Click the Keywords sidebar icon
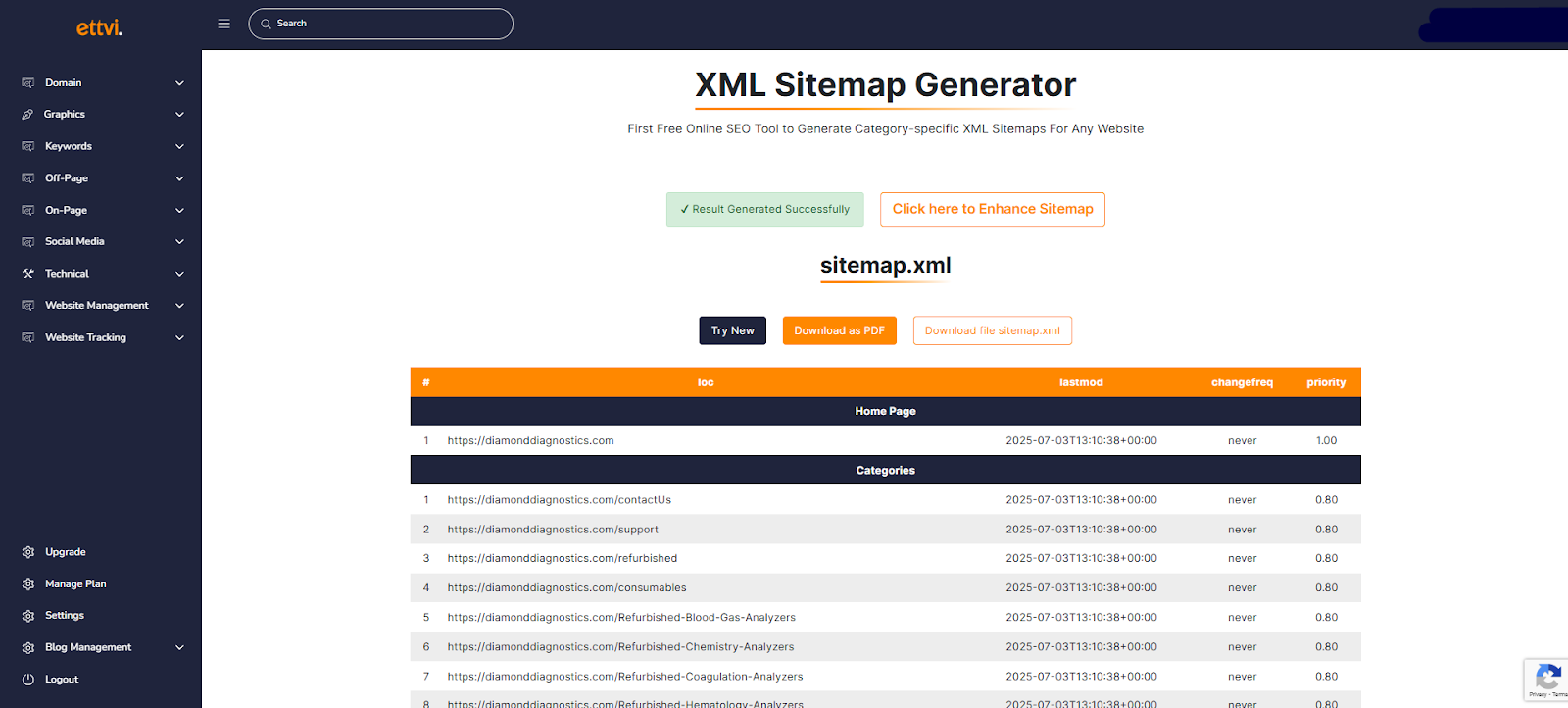 [28, 146]
